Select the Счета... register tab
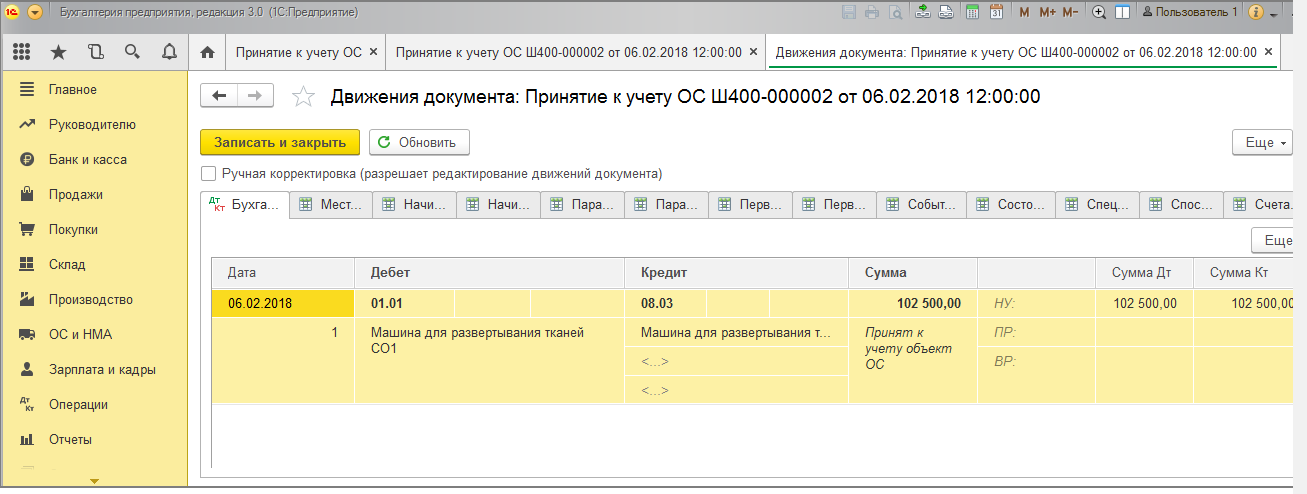 point(1258,204)
